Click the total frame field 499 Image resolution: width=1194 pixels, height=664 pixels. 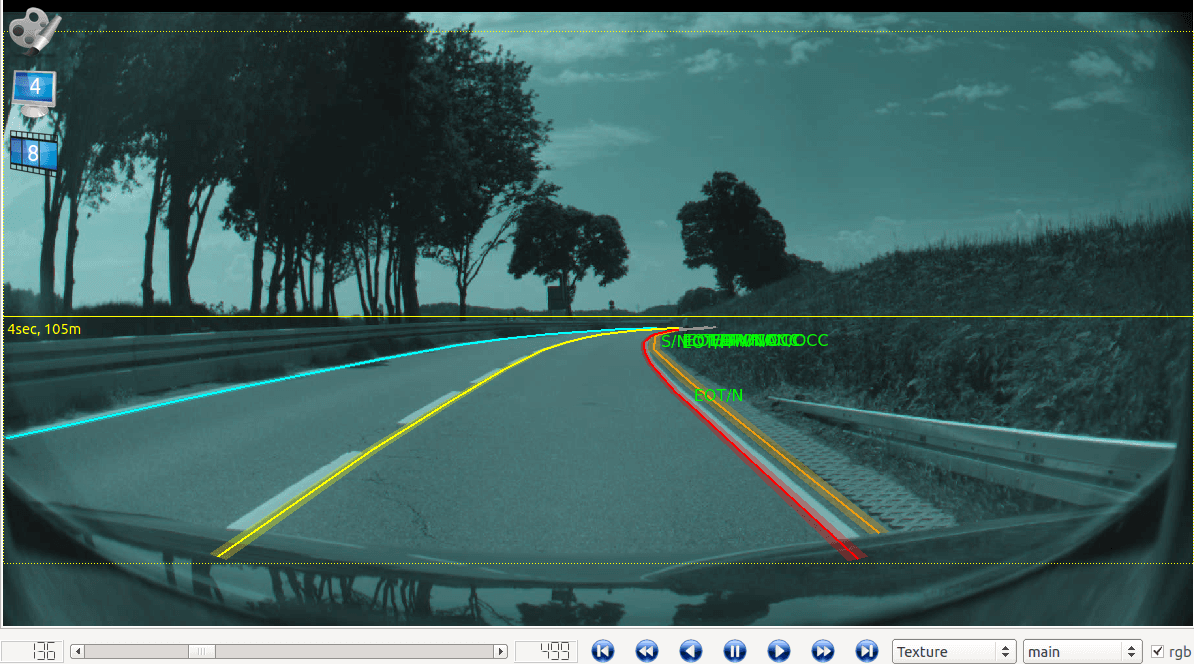point(545,651)
